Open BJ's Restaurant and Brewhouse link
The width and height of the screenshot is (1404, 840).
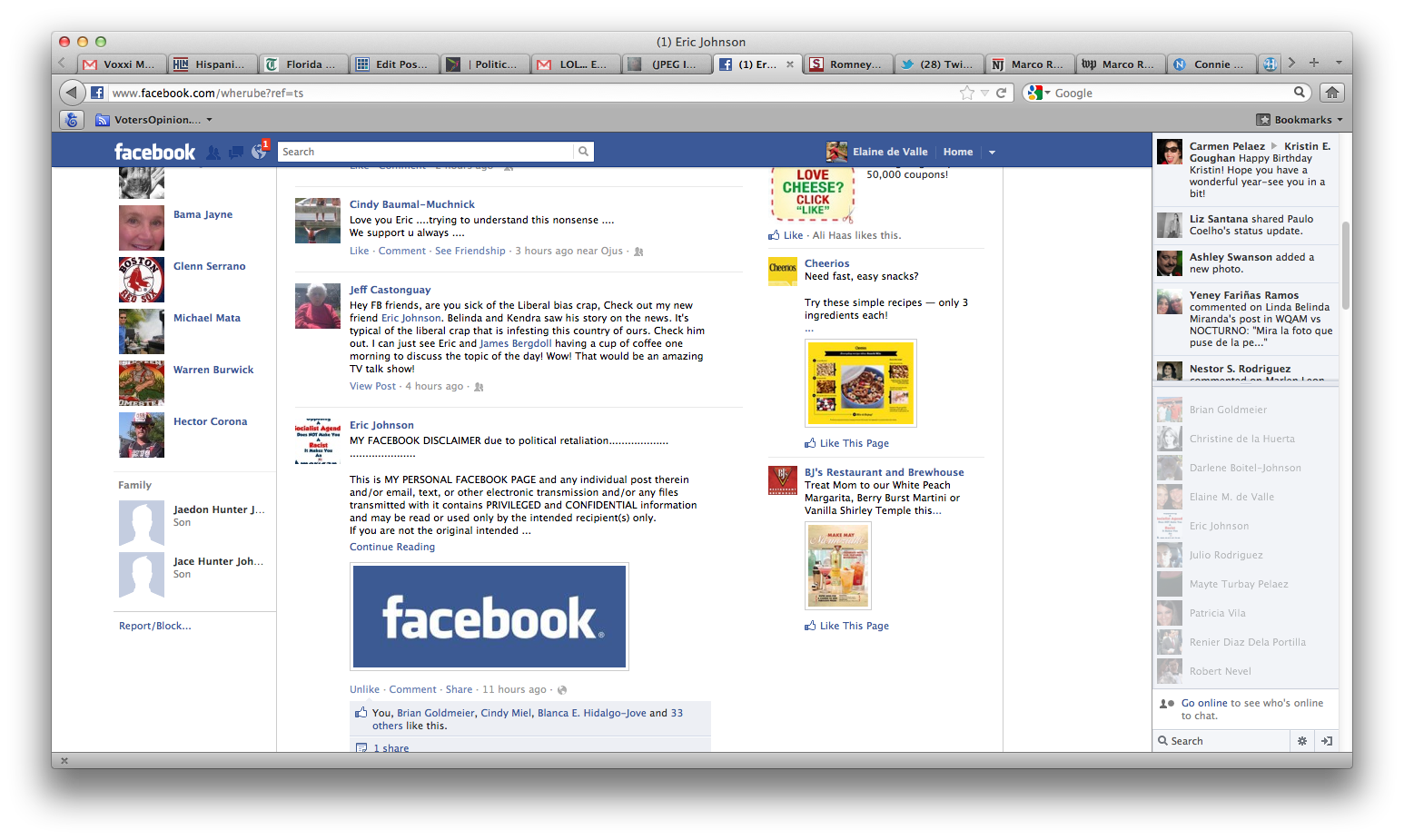[884, 472]
